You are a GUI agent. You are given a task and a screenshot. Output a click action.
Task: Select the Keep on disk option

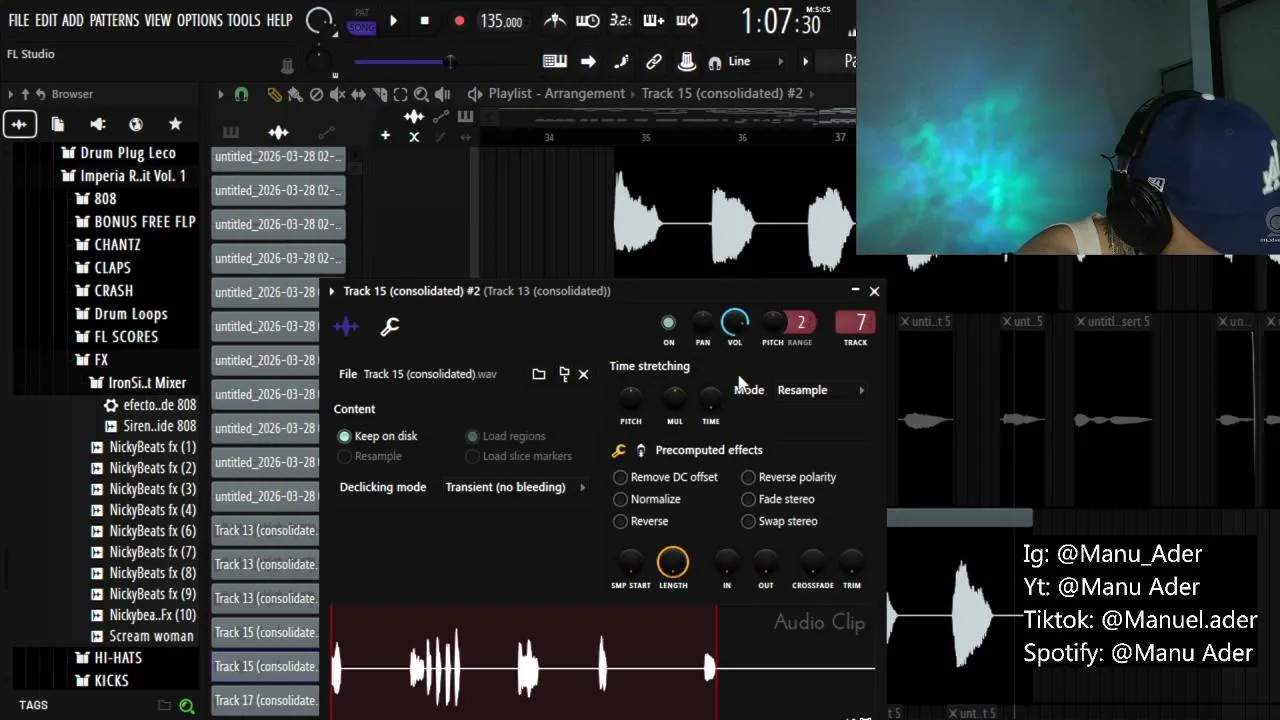[x=379, y=436]
